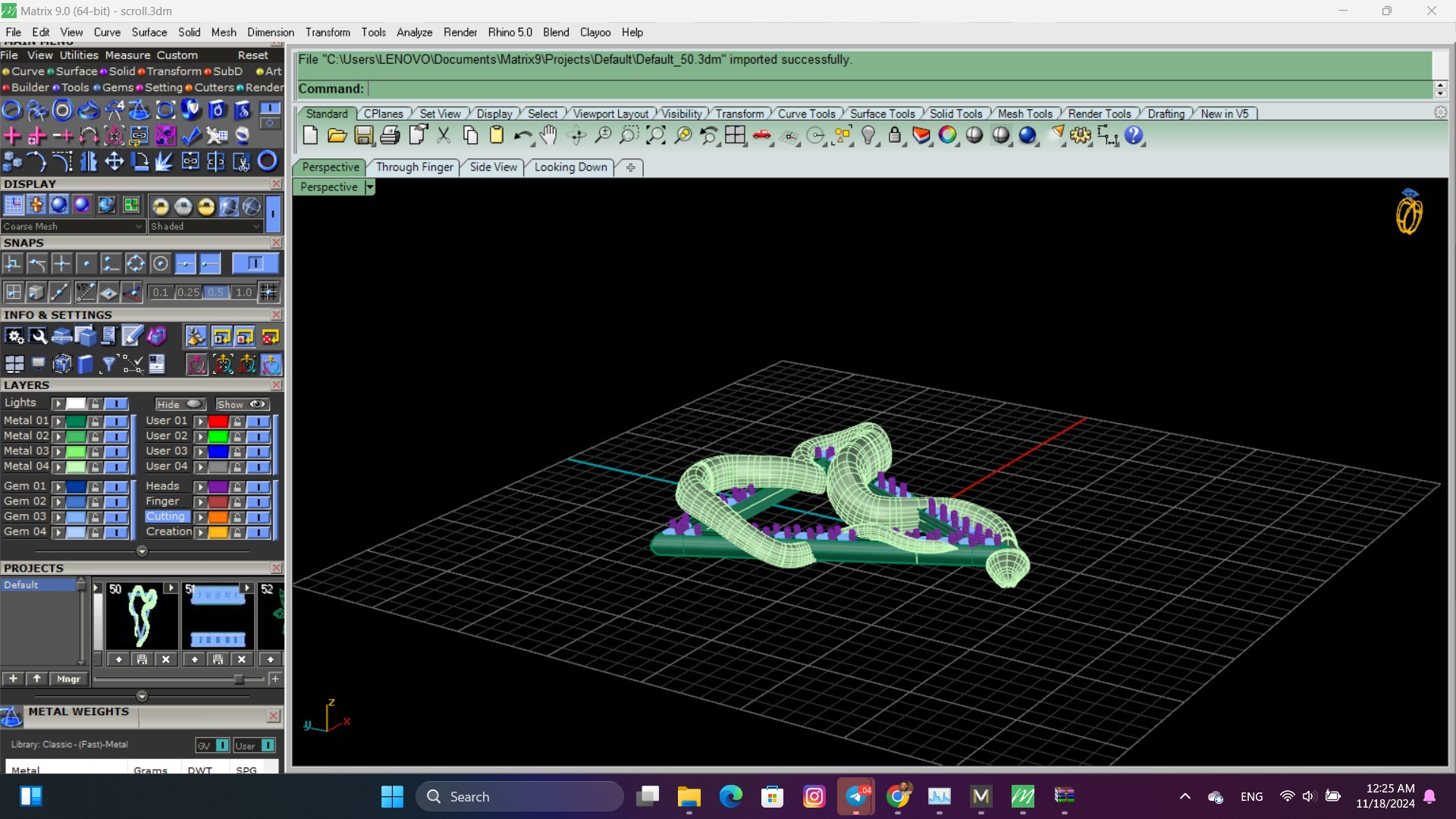Open the Clayoo menu

595,32
